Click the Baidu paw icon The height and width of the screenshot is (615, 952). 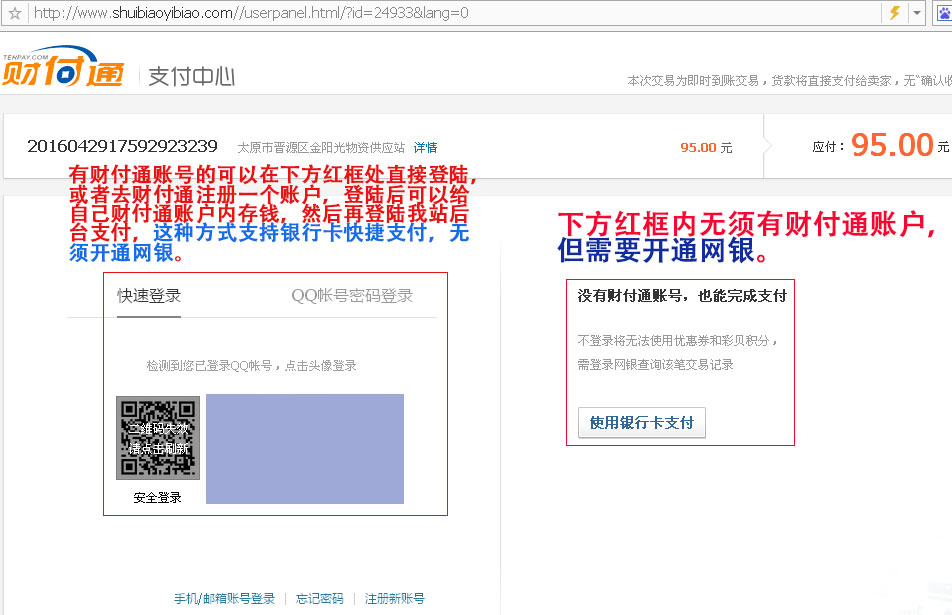click(942, 14)
